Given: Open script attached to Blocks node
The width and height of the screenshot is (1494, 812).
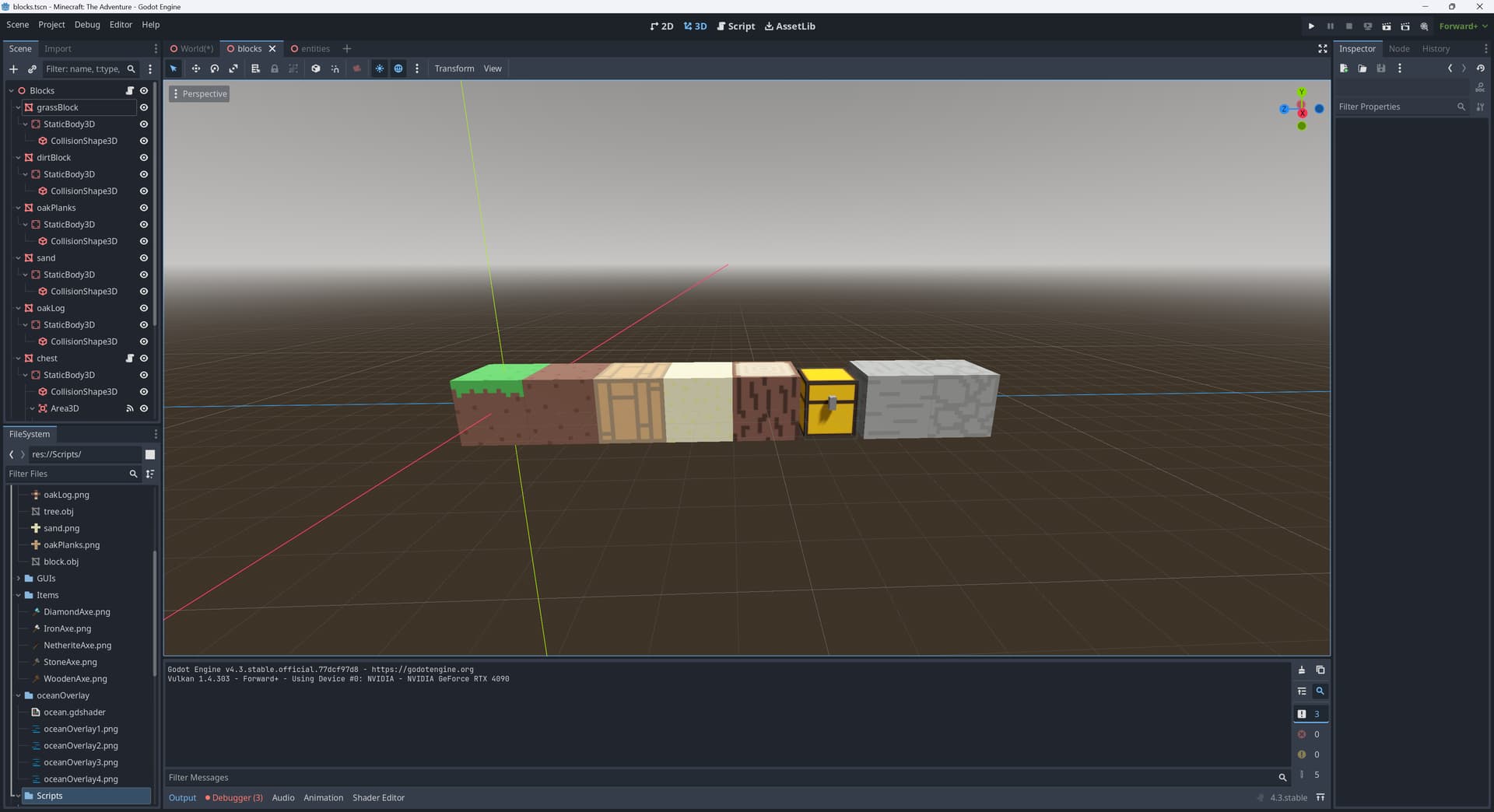Looking at the screenshot, I should (x=130, y=90).
